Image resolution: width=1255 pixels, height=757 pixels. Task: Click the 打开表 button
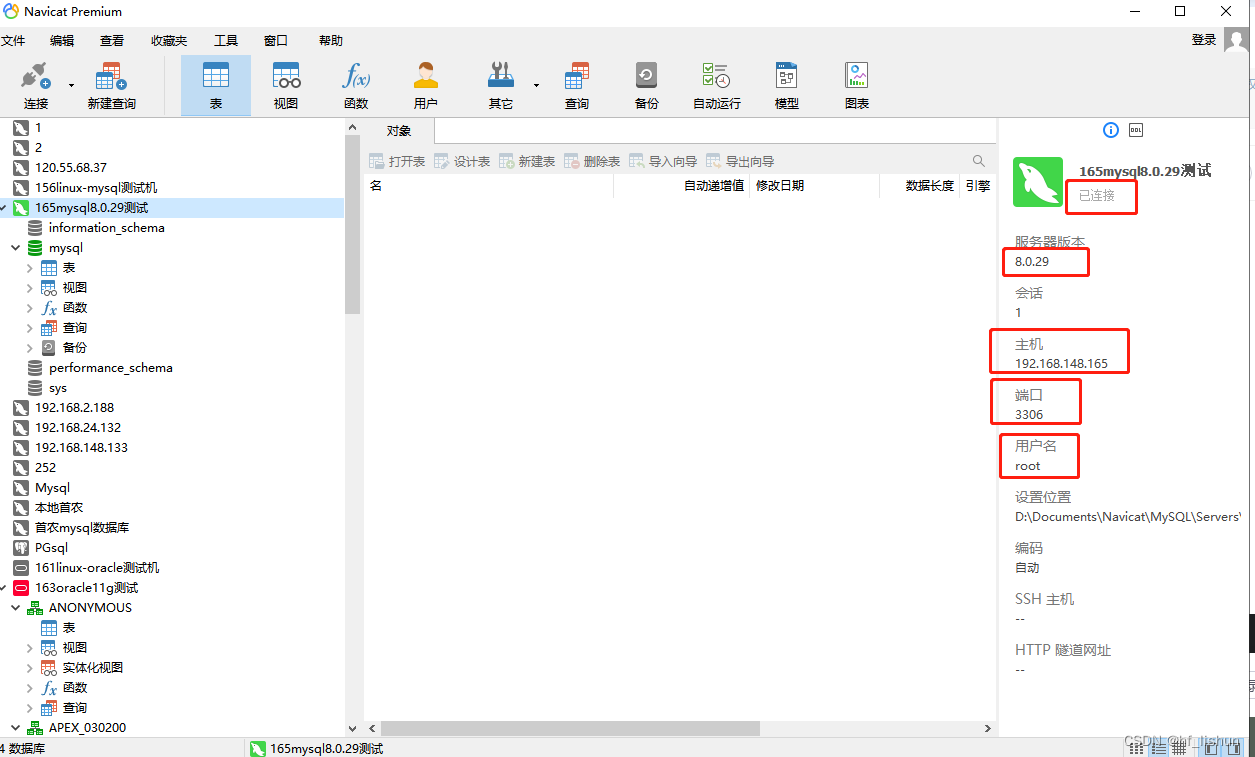click(397, 161)
